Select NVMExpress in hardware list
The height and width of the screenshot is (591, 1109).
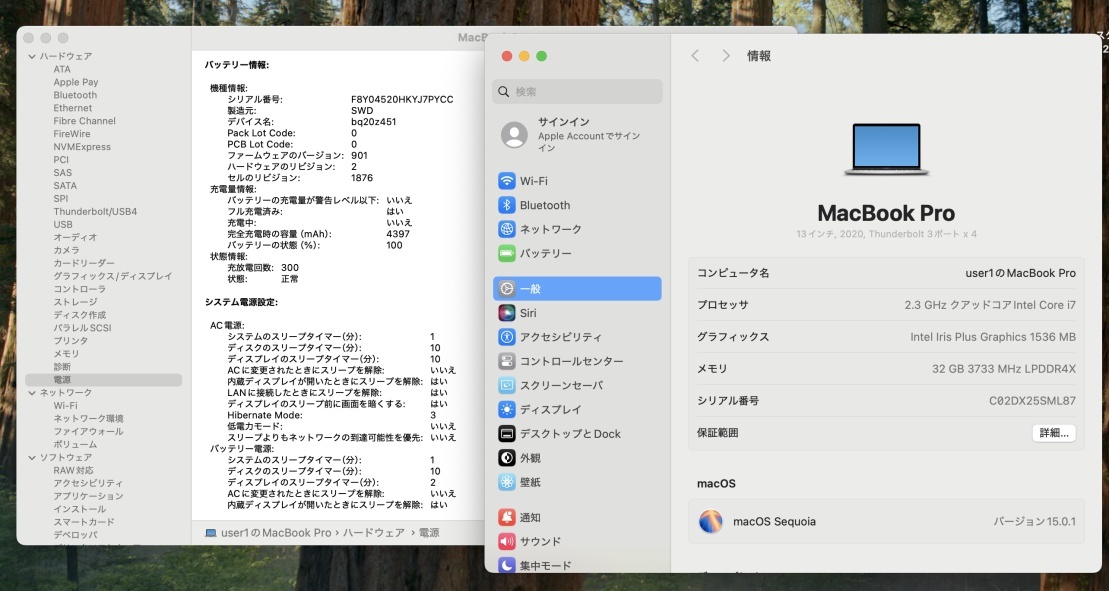[x=82, y=147]
